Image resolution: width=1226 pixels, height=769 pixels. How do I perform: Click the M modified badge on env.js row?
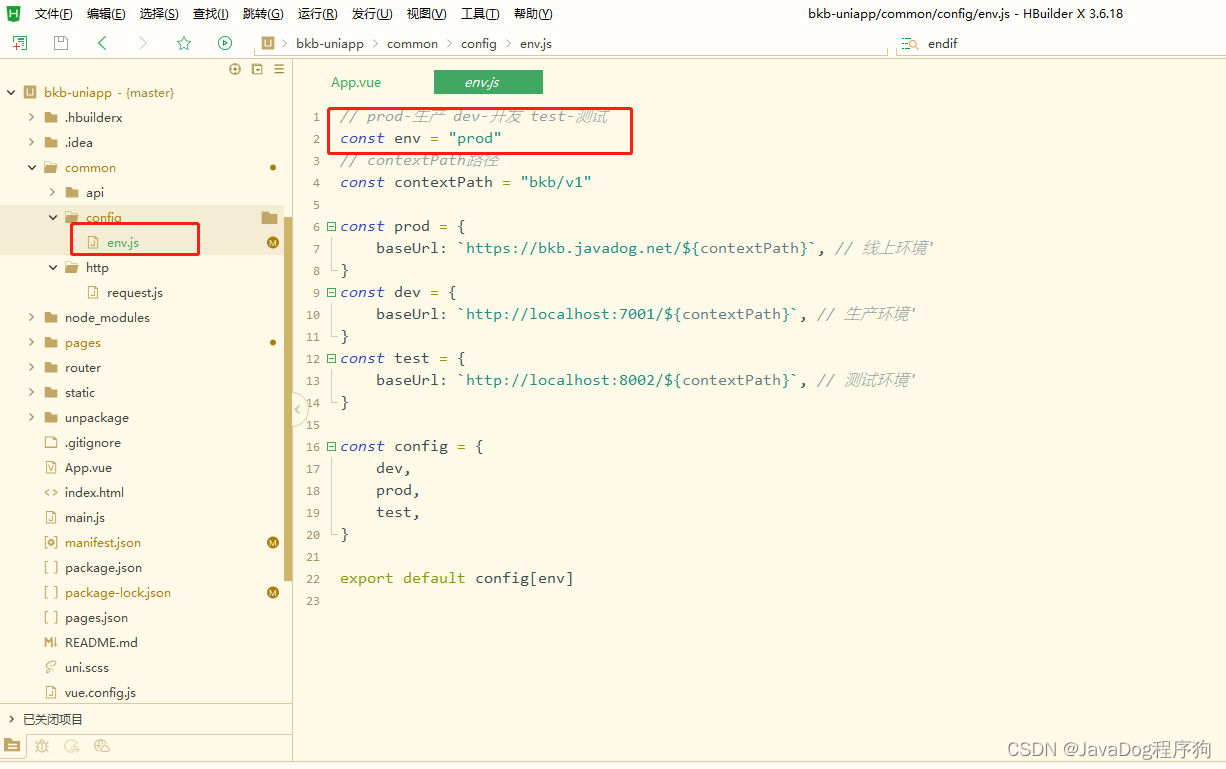(x=272, y=242)
